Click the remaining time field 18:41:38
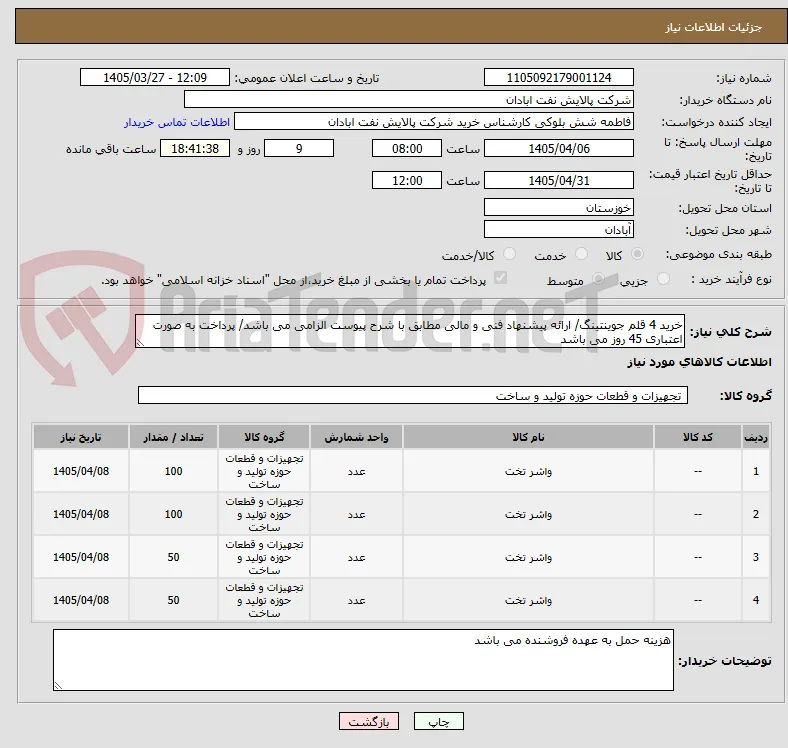This screenshot has width=788, height=748. (x=195, y=148)
